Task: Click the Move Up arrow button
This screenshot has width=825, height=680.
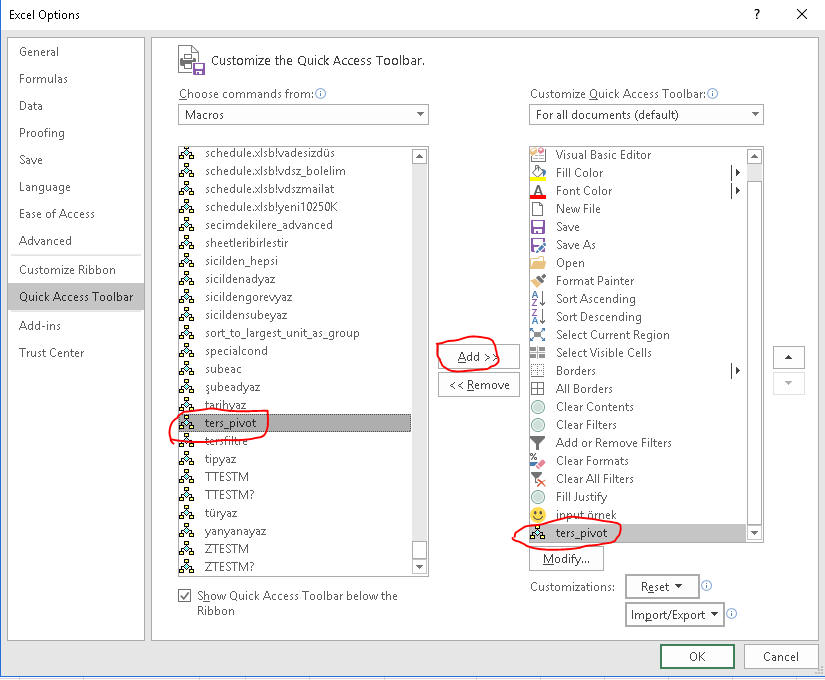Action: click(x=788, y=357)
